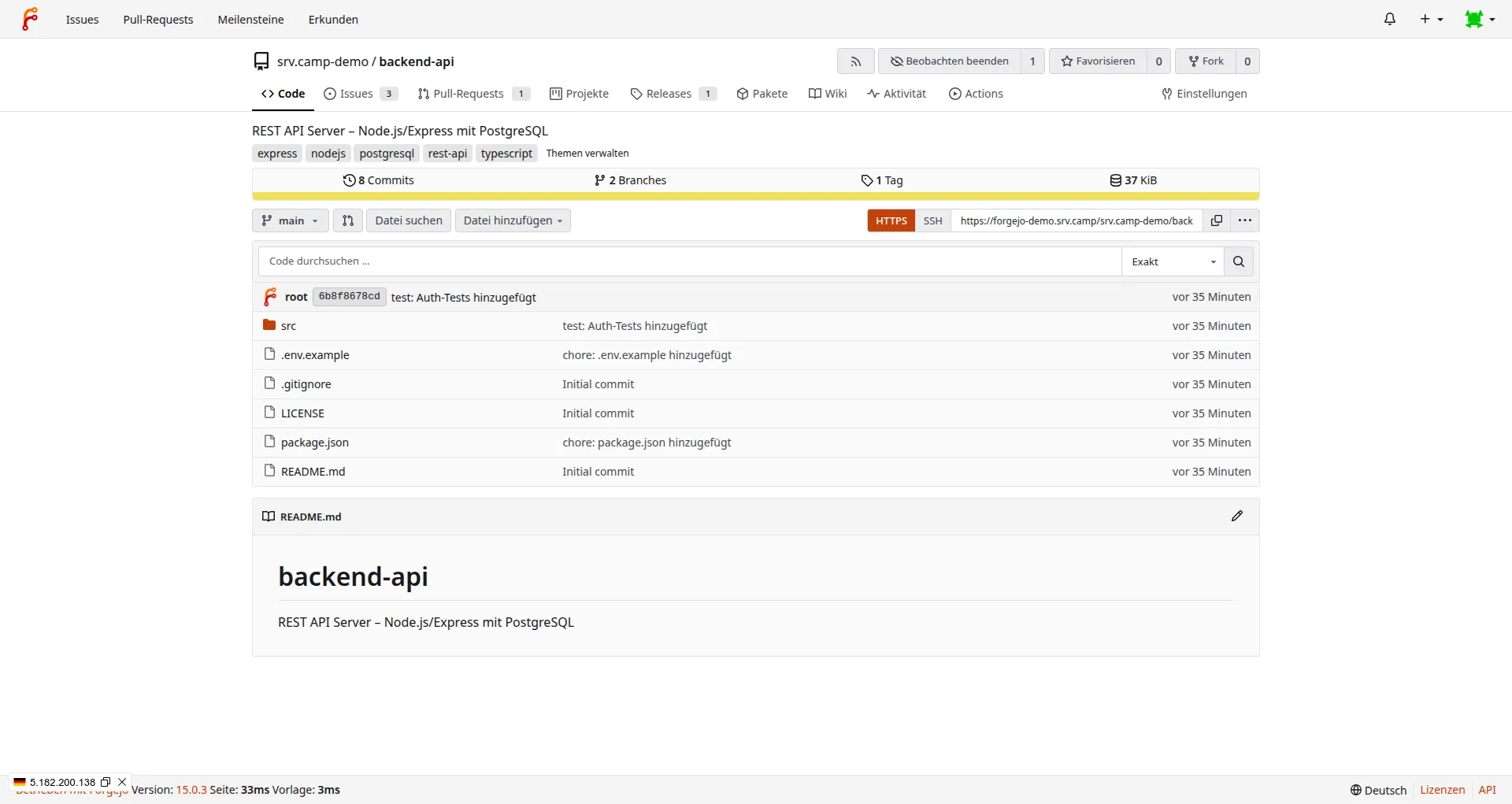Select the rest-api topic tag
Screen dimensions: 1512x804
coord(448,154)
